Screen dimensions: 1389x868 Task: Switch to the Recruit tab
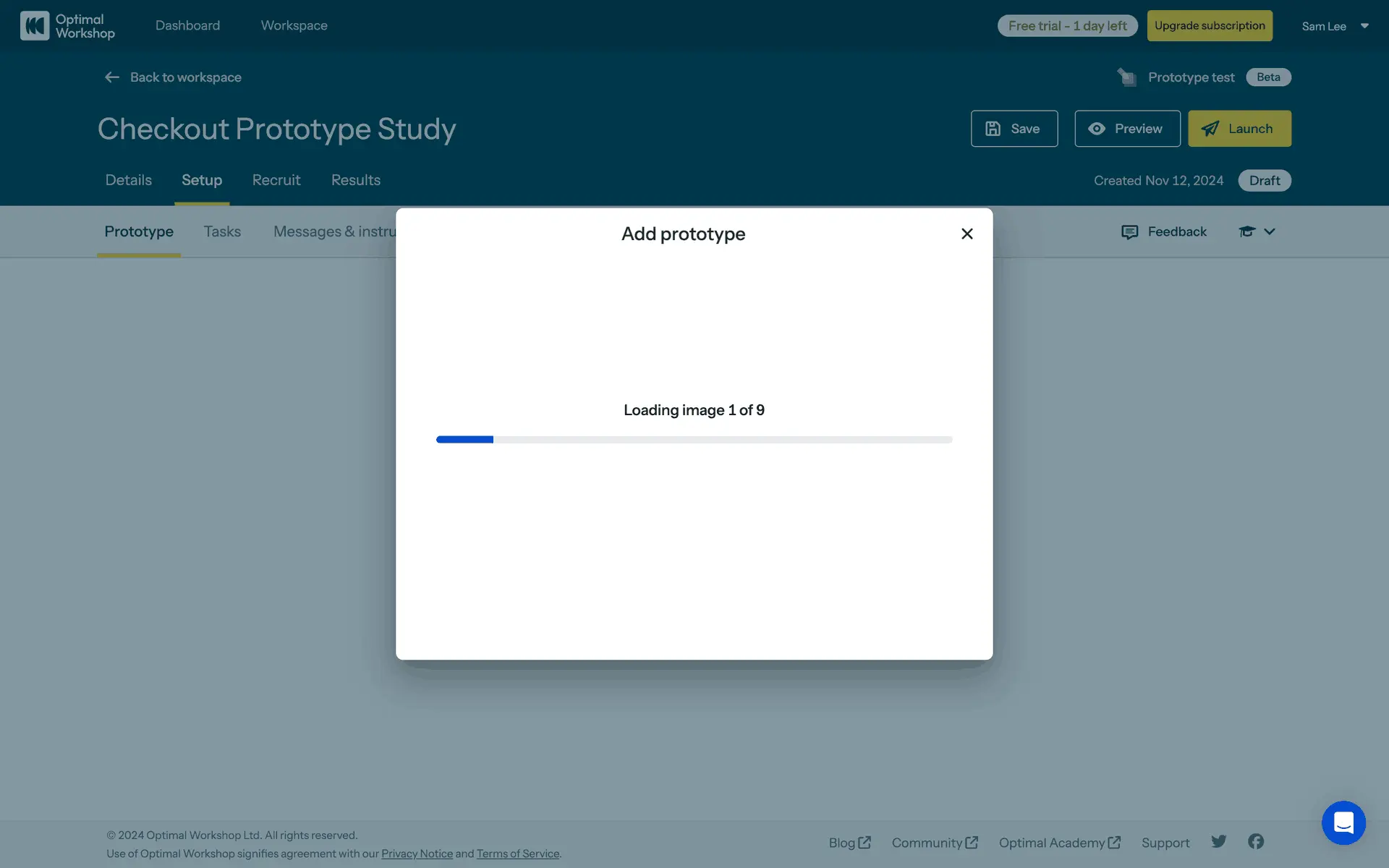(276, 180)
